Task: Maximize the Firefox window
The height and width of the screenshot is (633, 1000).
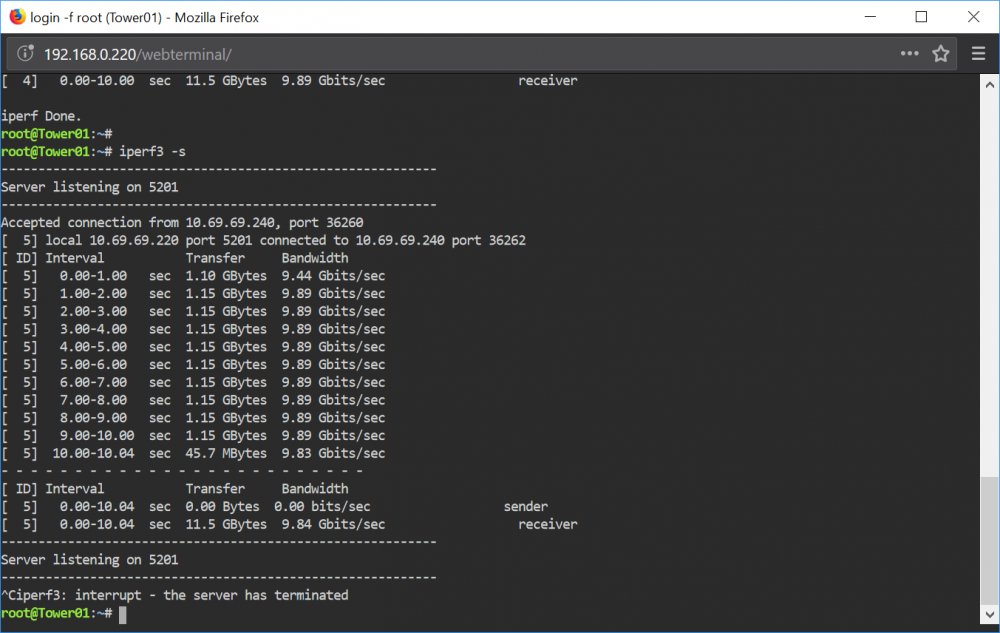Action: coord(921,17)
